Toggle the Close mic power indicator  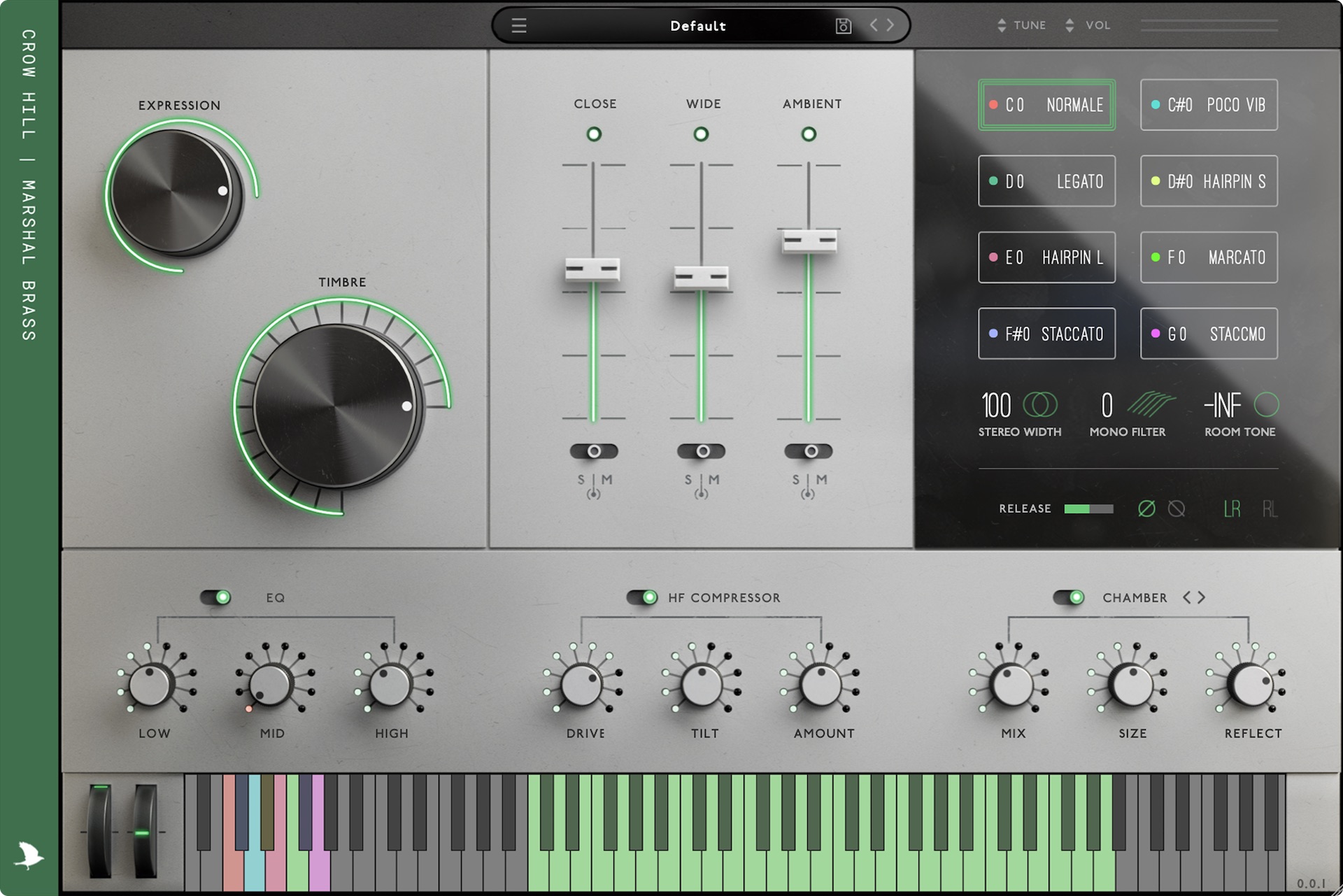click(594, 134)
